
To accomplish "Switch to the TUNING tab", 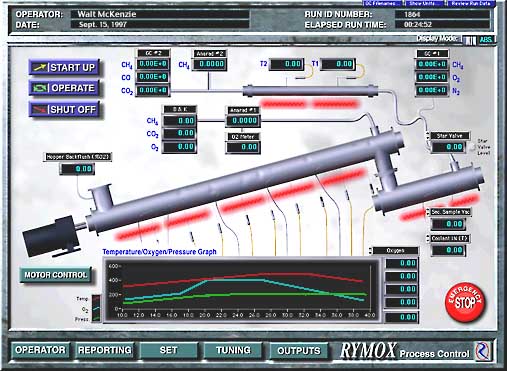I will coord(233,350).
